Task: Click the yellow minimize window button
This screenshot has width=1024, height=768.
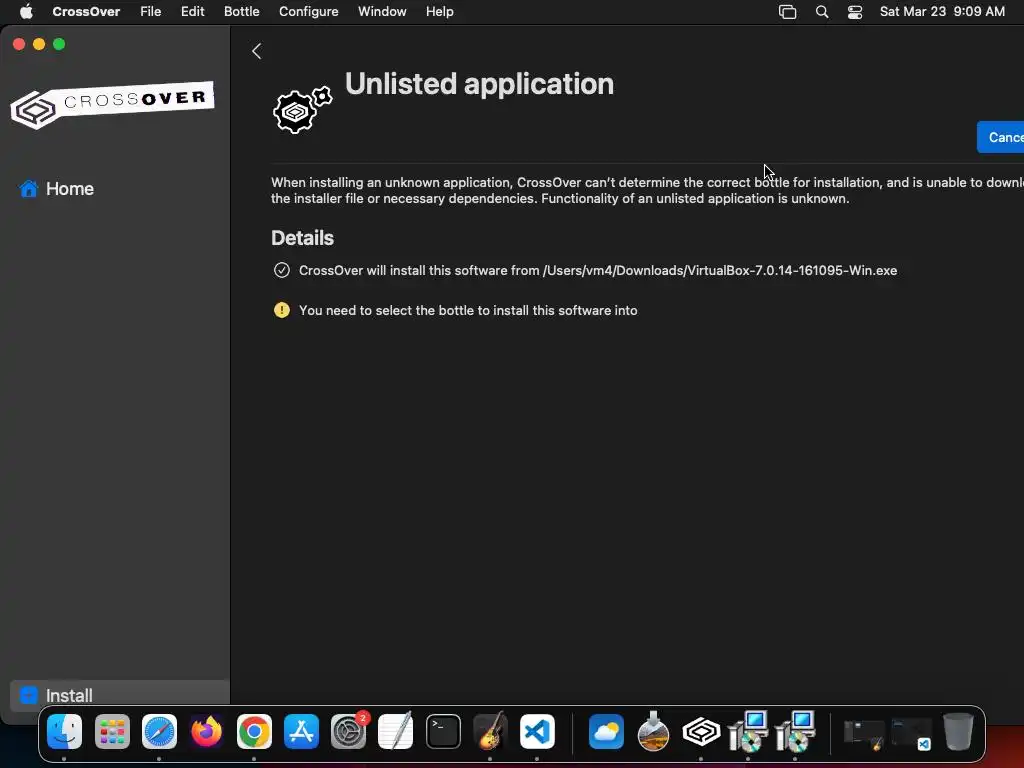Action: [x=39, y=44]
